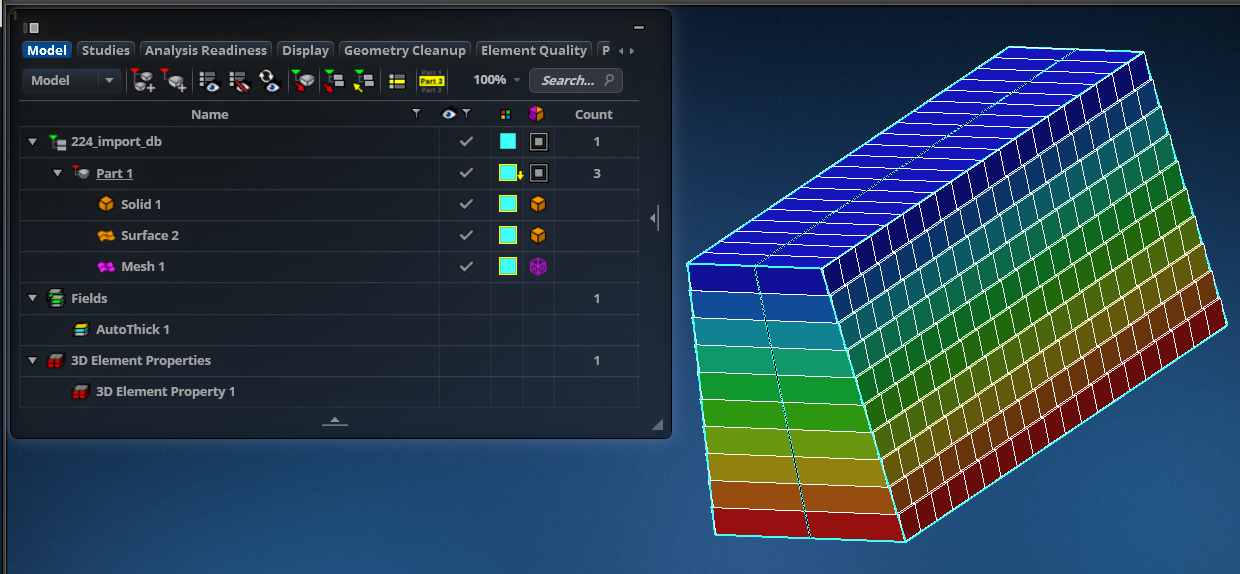
Task: Click the swap visibility icon with circular arrows
Action: point(268,81)
